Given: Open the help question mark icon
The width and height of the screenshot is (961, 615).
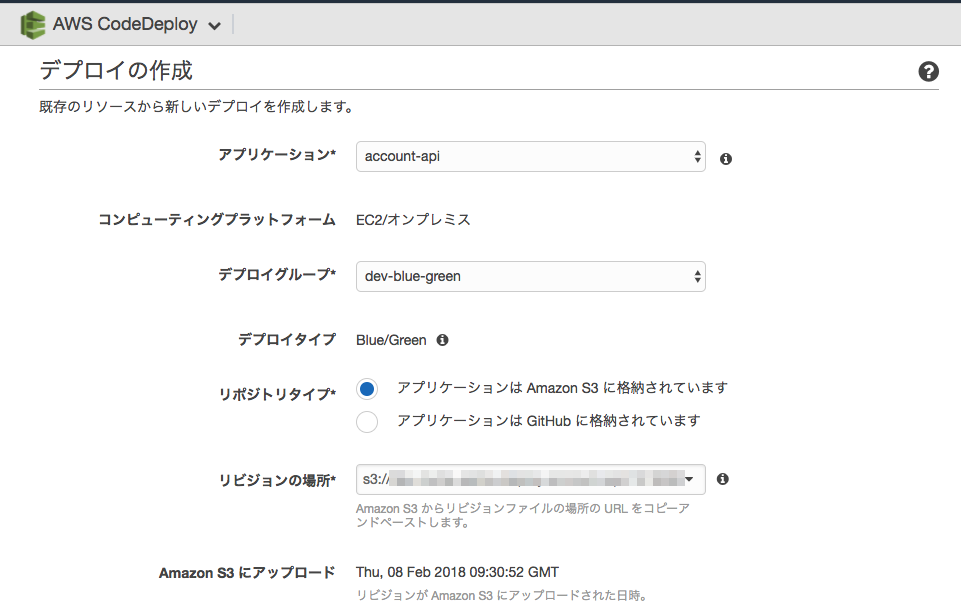Looking at the screenshot, I should [x=928, y=71].
